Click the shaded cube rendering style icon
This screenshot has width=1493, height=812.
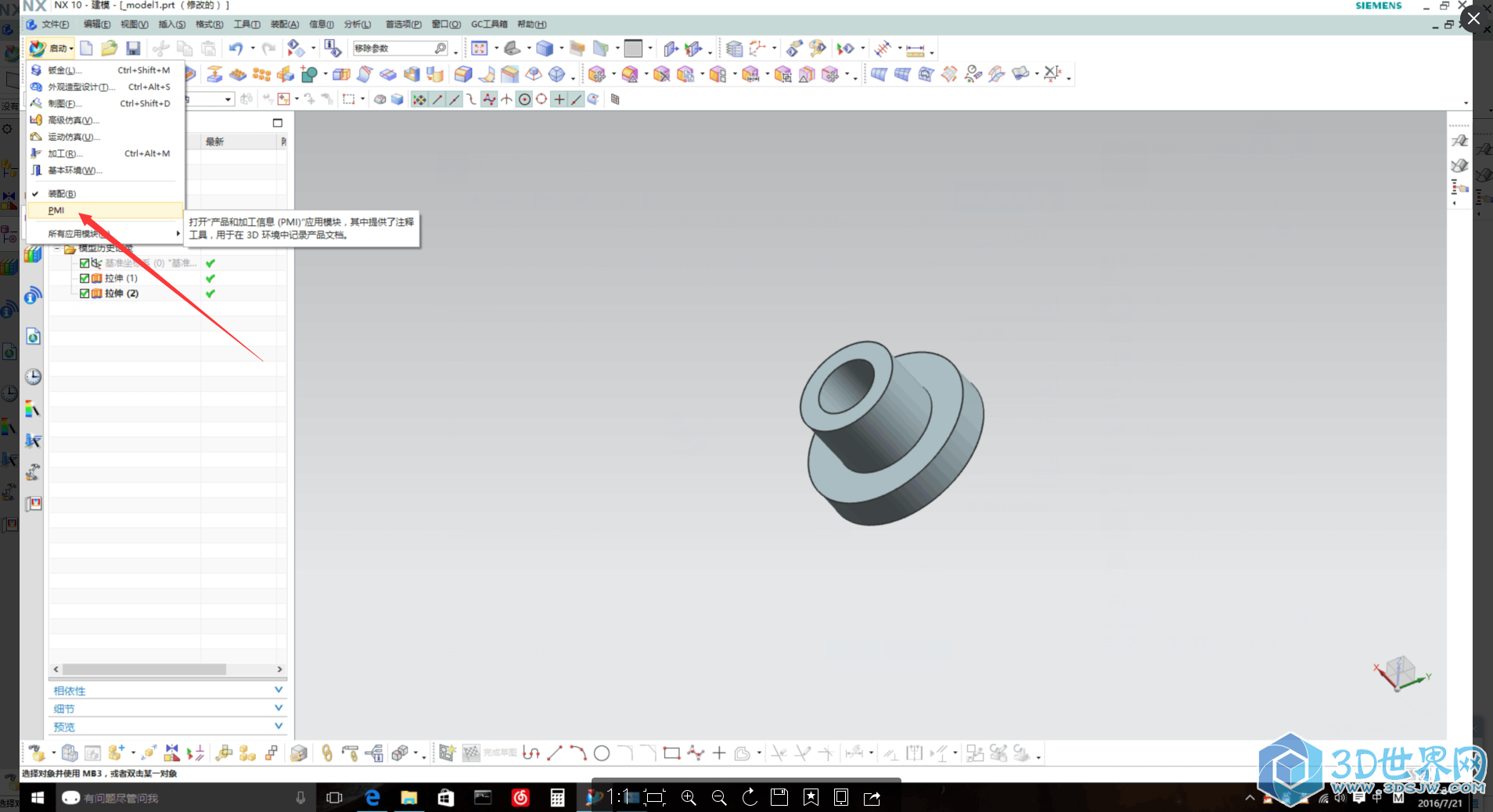tap(545, 49)
